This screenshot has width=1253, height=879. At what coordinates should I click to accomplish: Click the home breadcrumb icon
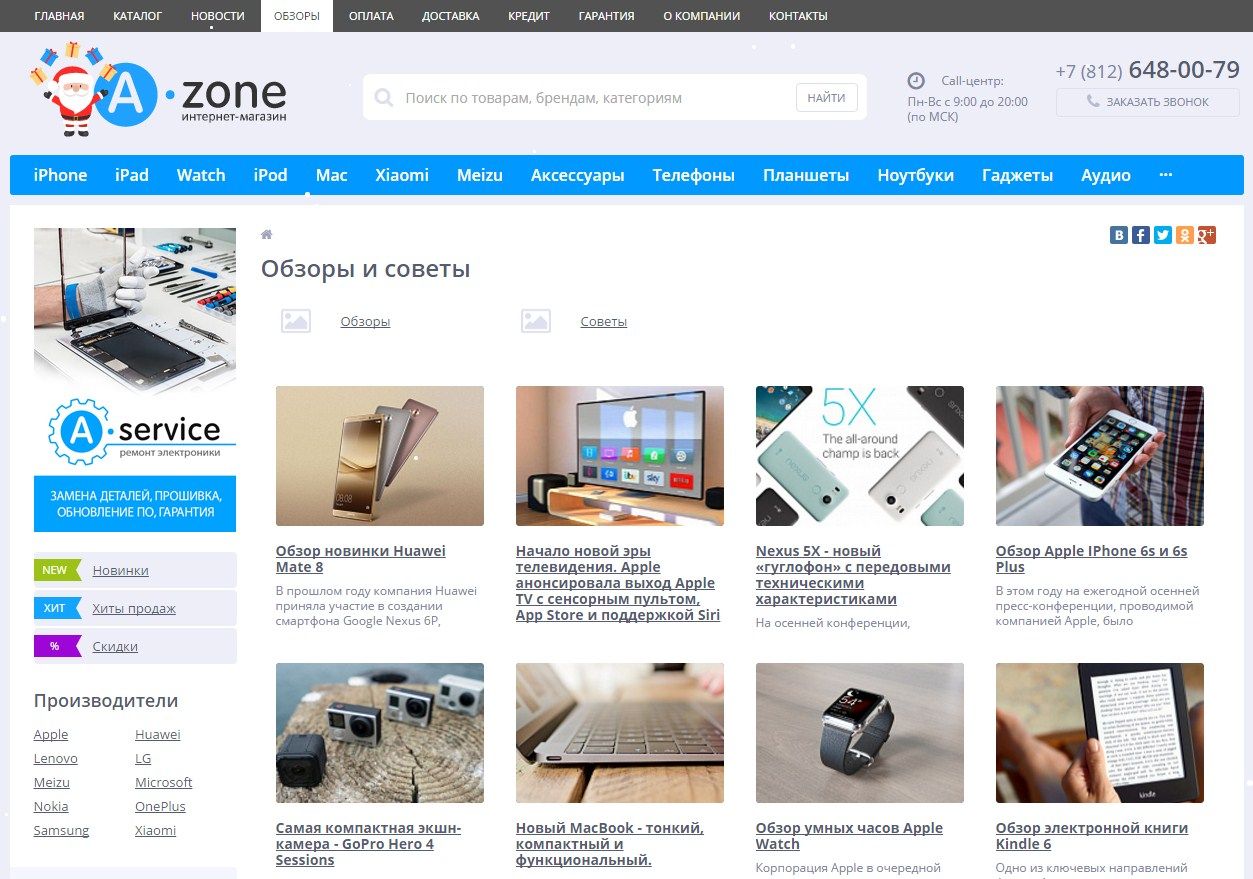click(267, 234)
